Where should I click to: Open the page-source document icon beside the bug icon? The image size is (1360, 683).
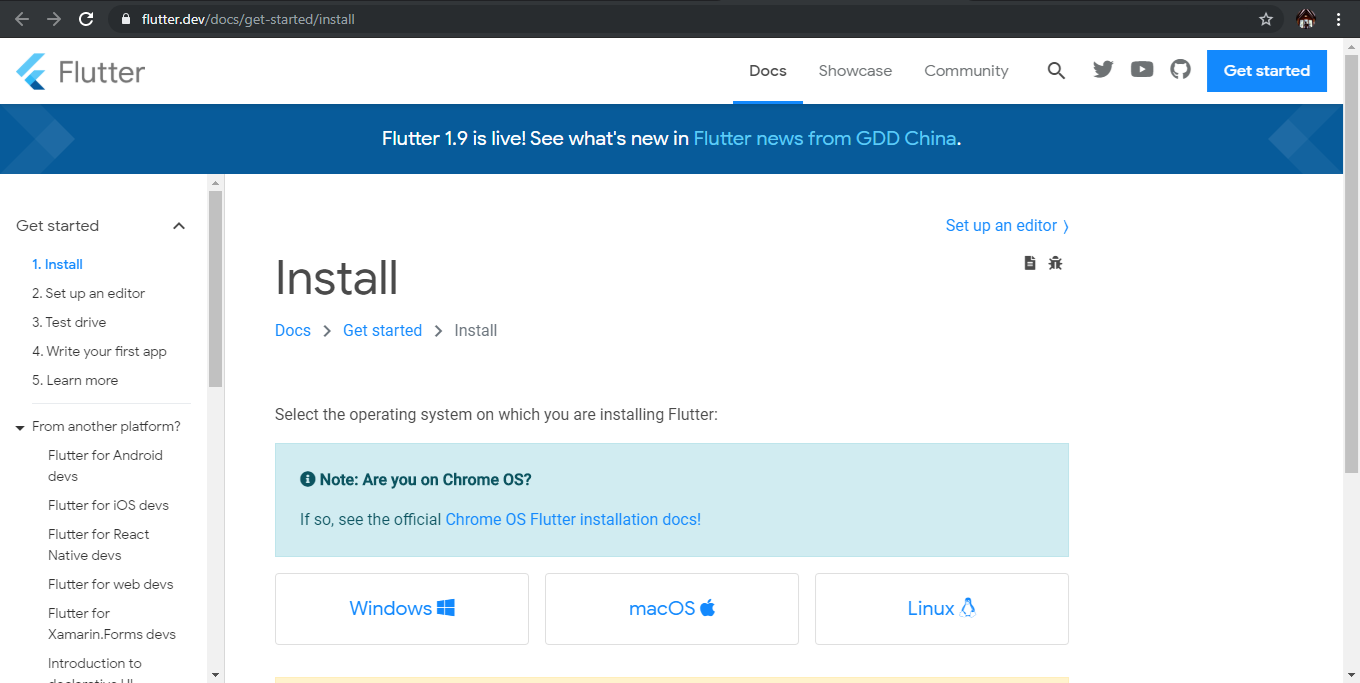pyautogui.click(x=1030, y=262)
